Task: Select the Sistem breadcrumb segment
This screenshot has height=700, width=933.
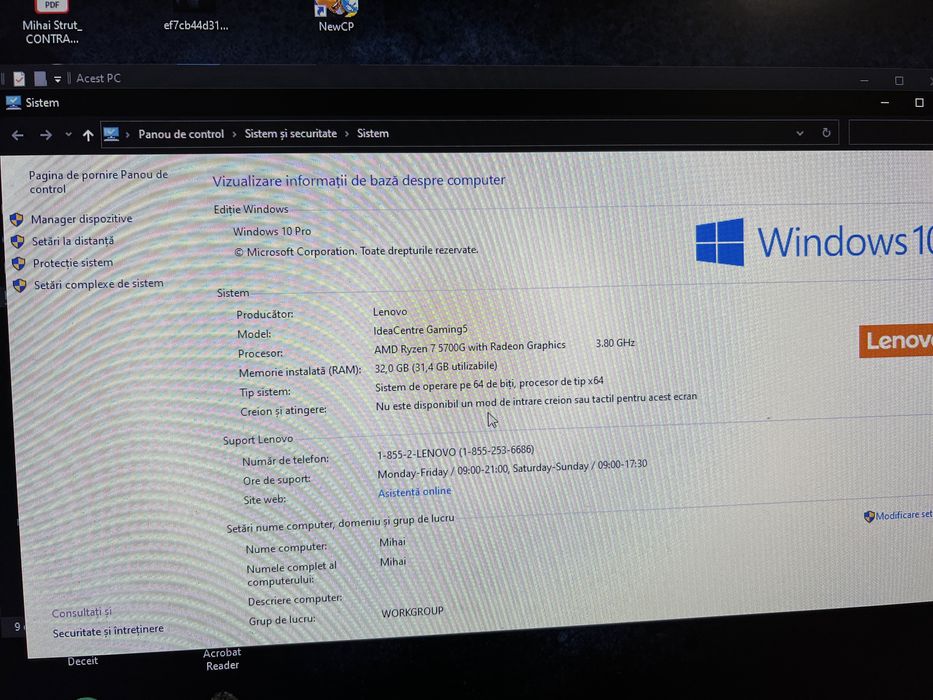Action: 372,133
